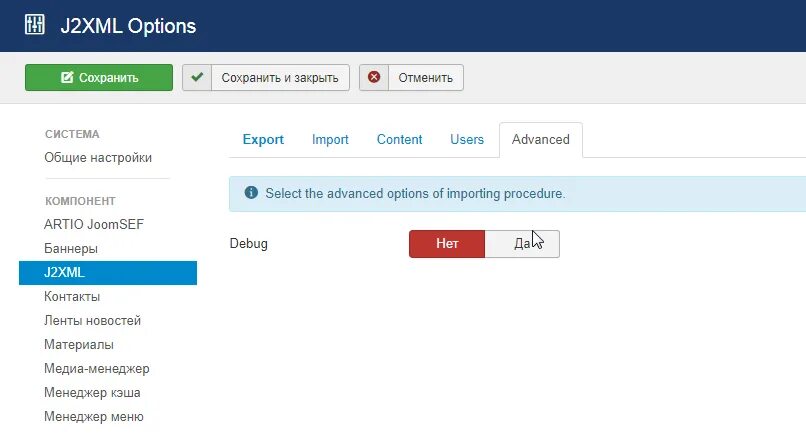Image resolution: width=806 pixels, height=435 pixels.
Task: Select the Advanced tab
Action: click(x=541, y=140)
